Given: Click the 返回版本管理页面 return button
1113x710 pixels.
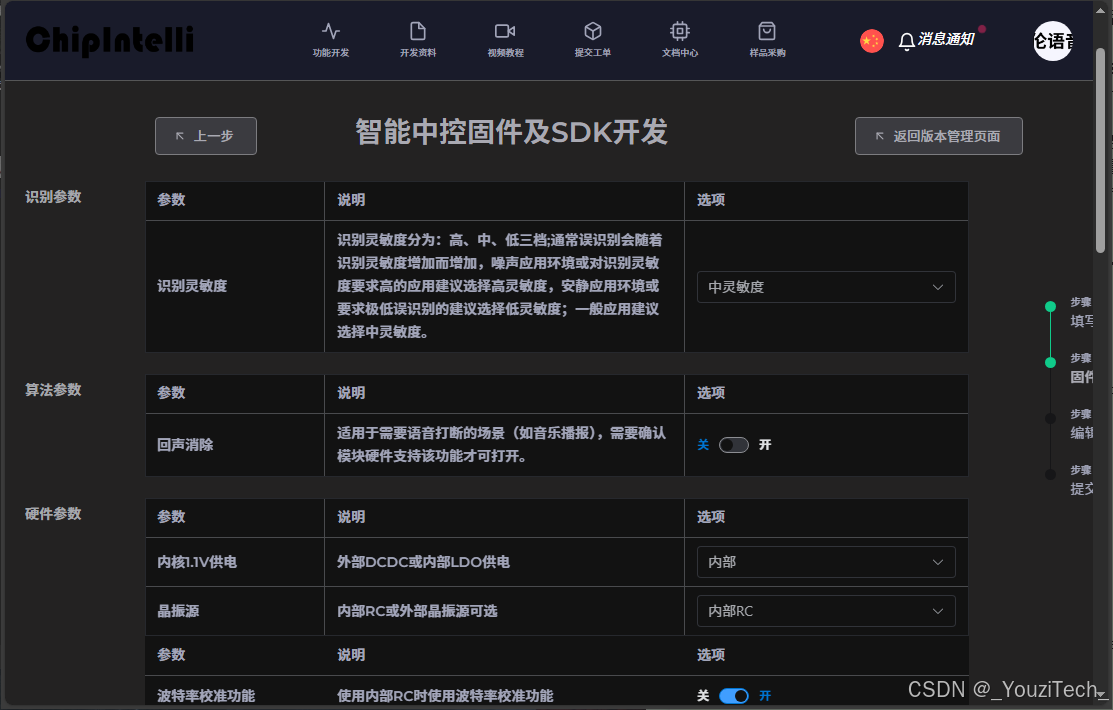Looking at the screenshot, I should tap(938, 136).
